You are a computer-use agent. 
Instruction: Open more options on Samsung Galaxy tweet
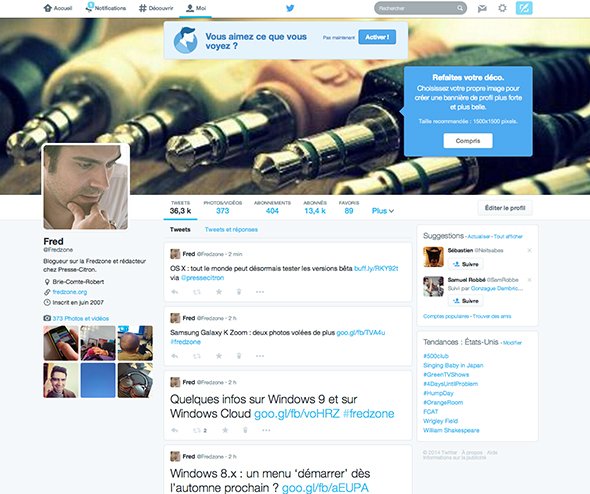(x=260, y=356)
